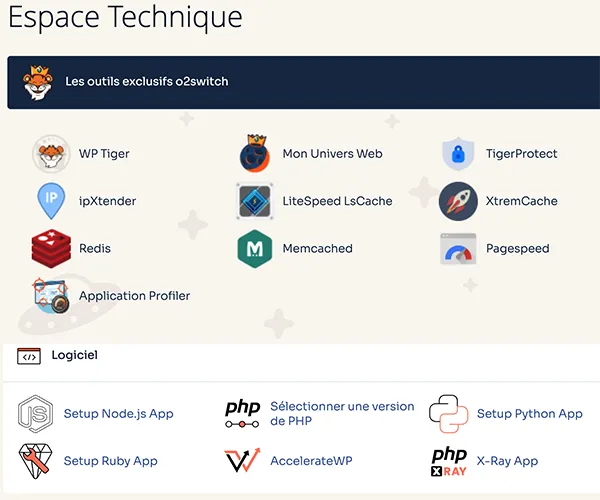Screen dimensions: 600x500
Task: Click the Memcached hexagon icon
Action: click(x=255, y=249)
